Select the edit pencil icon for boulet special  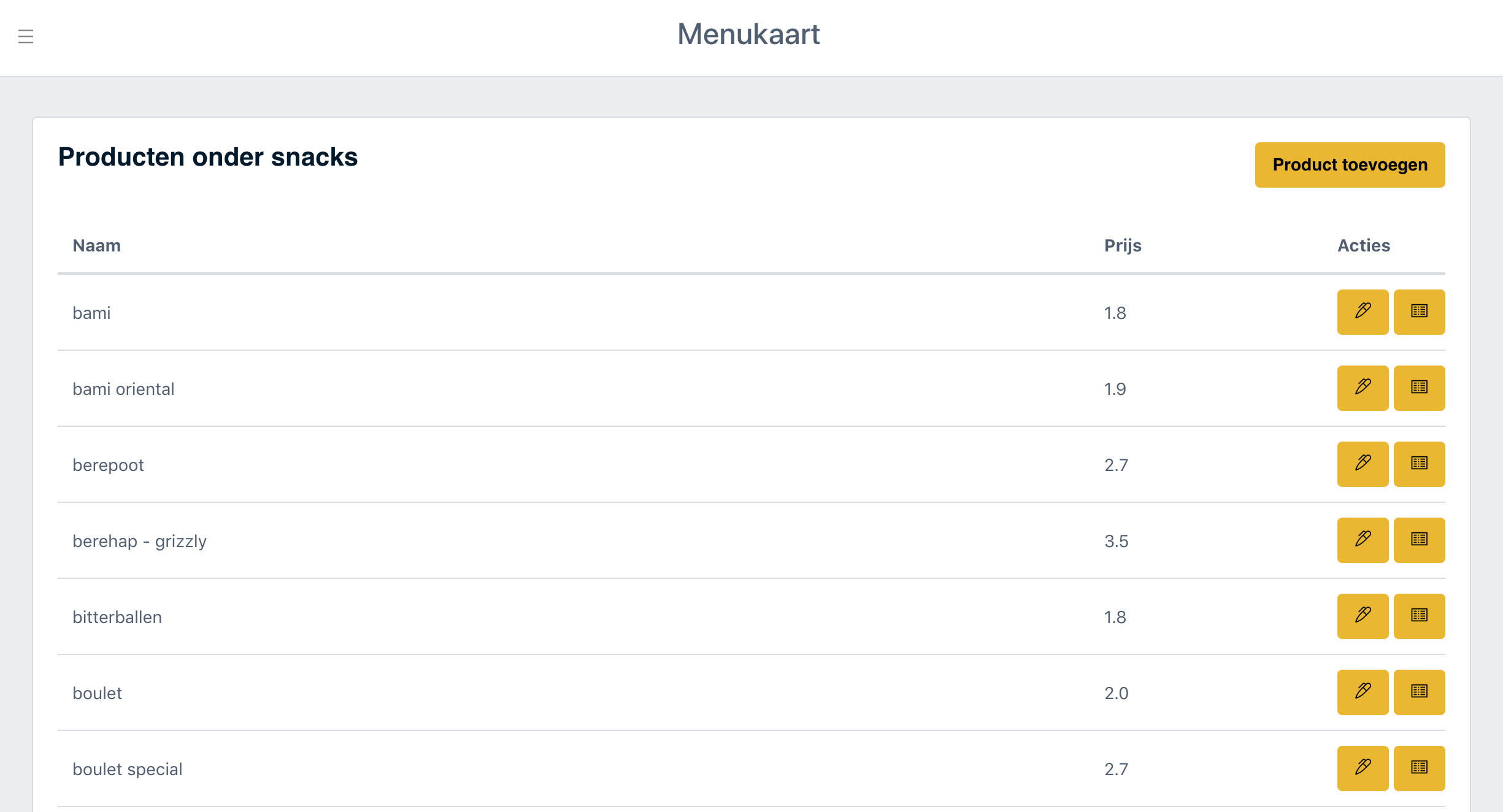1363,768
